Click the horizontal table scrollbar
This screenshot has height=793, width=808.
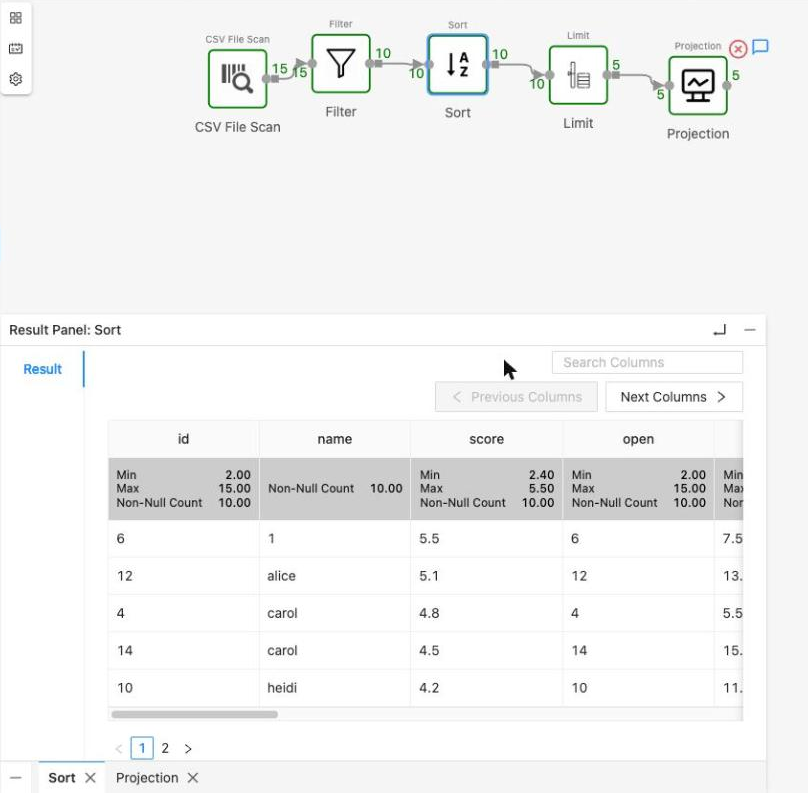point(195,714)
